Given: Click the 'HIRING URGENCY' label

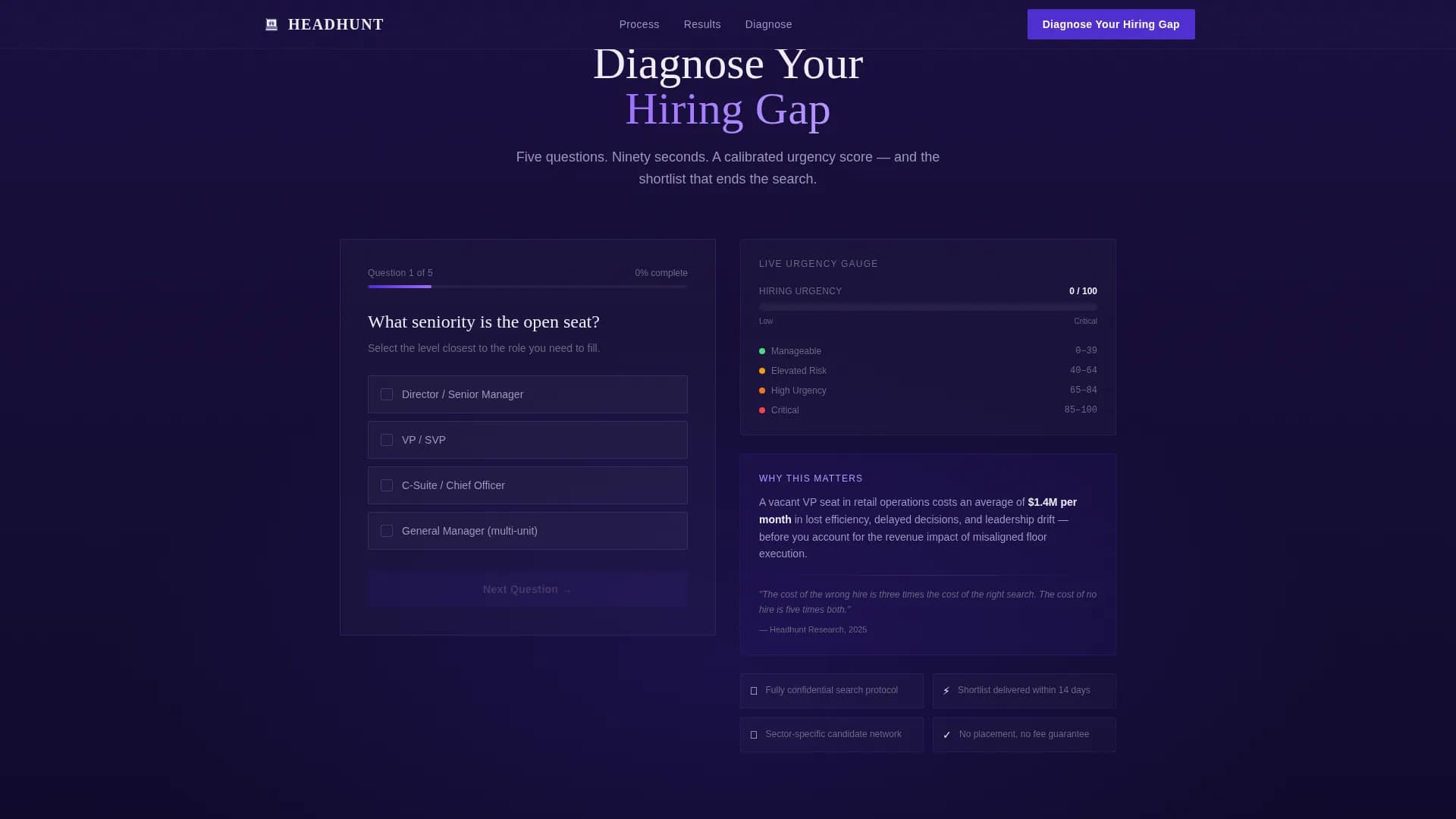Looking at the screenshot, I should click(800, 291).
